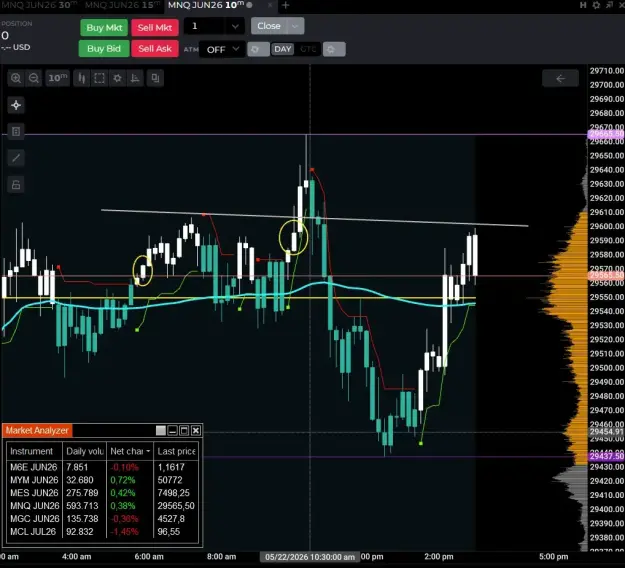Activate the dashed rectangle selection tool

99,78
